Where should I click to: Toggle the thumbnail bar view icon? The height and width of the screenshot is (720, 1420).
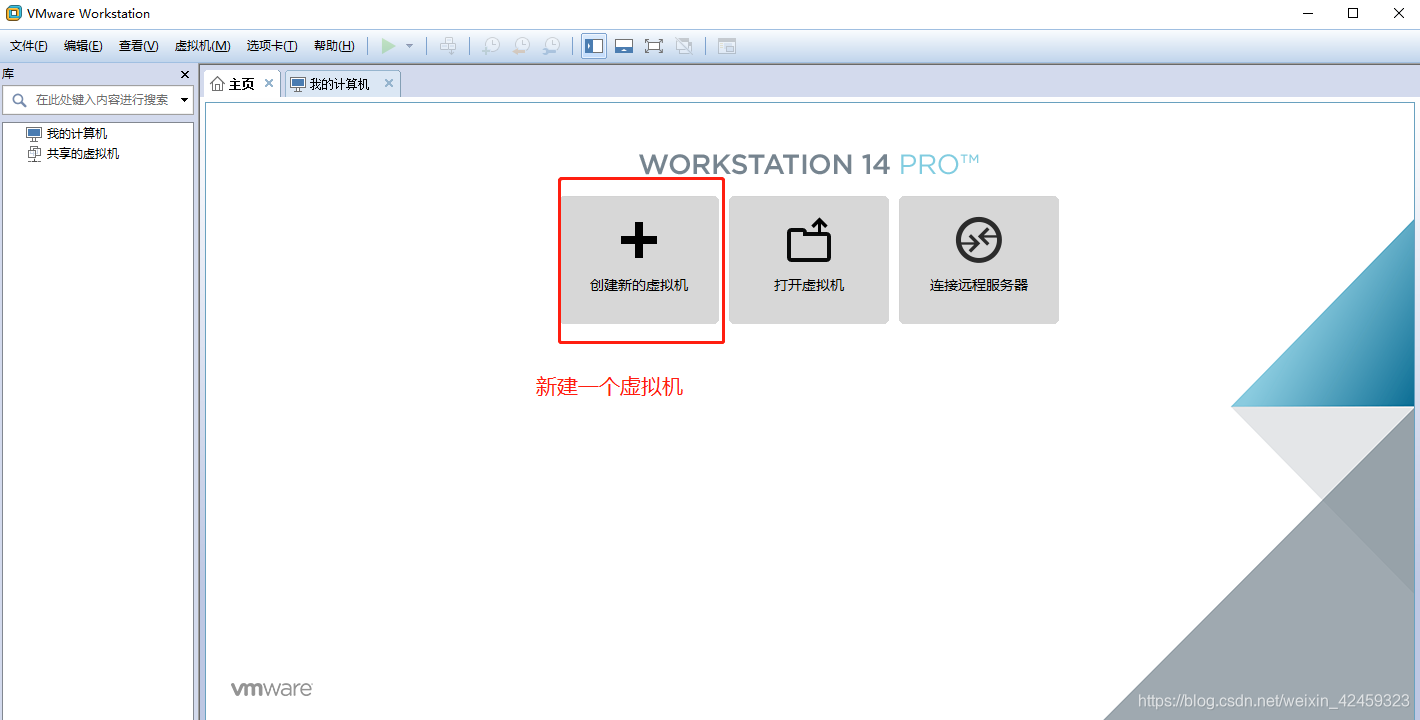tap(624, 46)
